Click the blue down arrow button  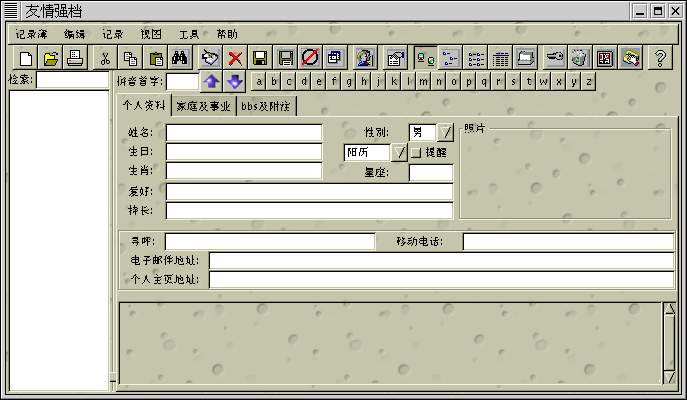(233, 81)
